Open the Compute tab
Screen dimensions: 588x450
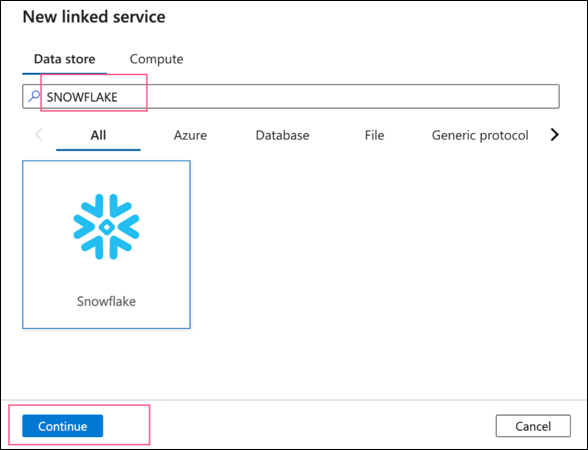tap(156, 59)
